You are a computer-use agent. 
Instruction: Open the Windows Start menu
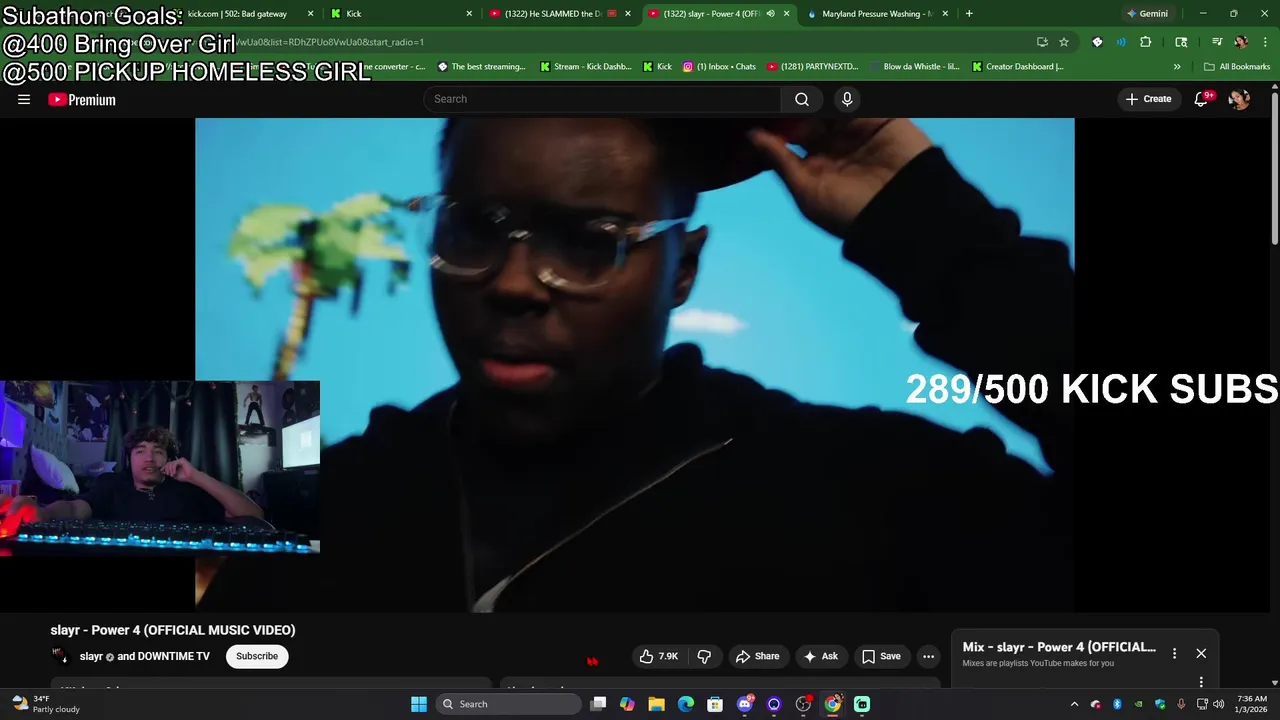pos(419,704)
